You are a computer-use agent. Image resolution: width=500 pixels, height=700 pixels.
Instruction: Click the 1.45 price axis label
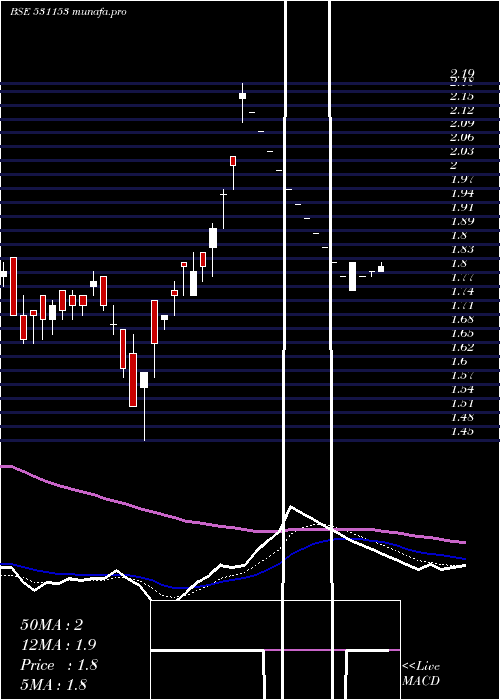coord(462,431)
